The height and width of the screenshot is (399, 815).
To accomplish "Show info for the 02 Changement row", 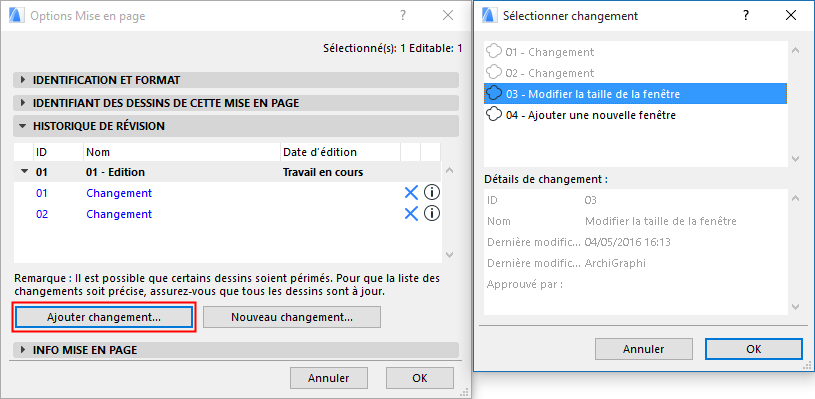I will coord(431,214).
